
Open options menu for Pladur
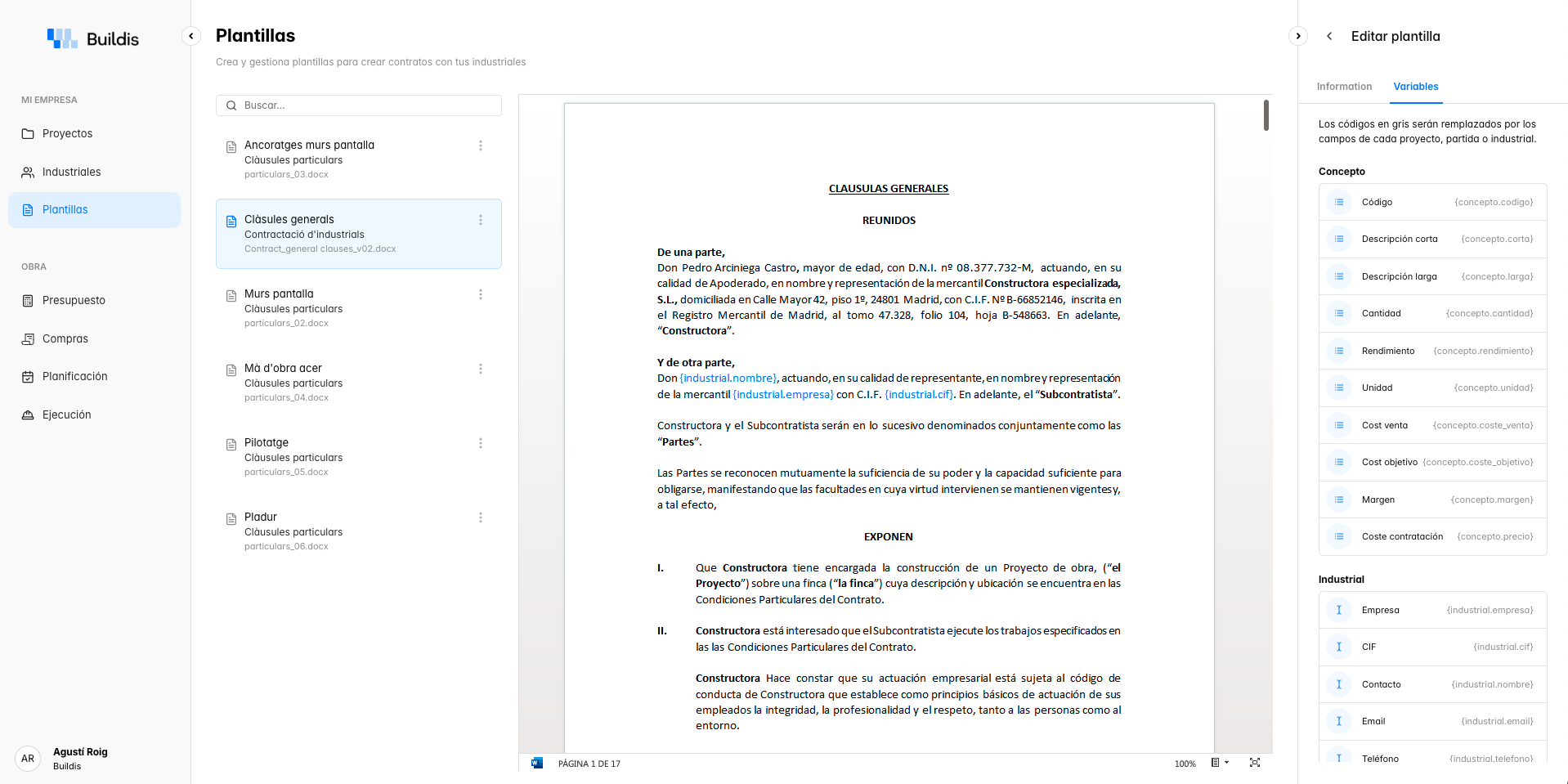tap(481, 517)
